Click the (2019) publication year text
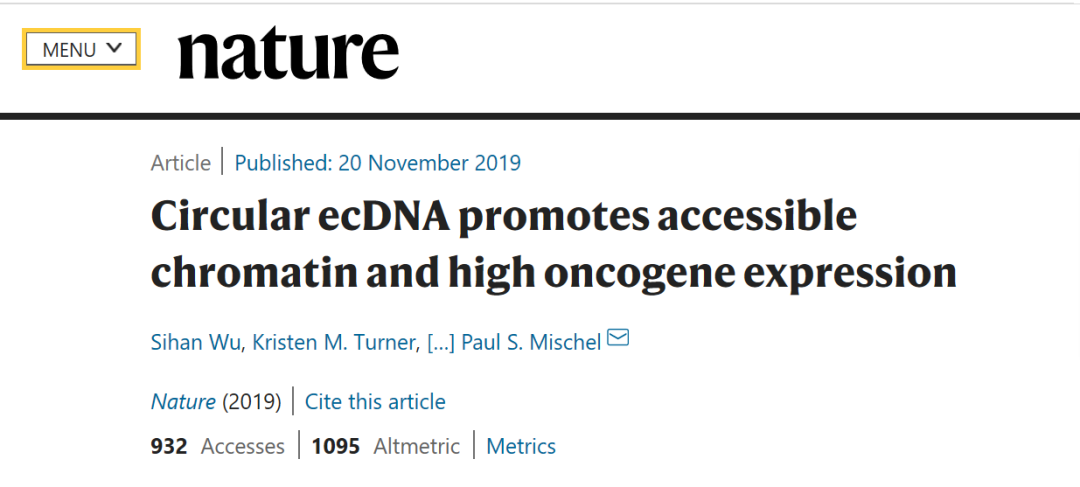Screen dimensions: 1080x487 (252, 401)
